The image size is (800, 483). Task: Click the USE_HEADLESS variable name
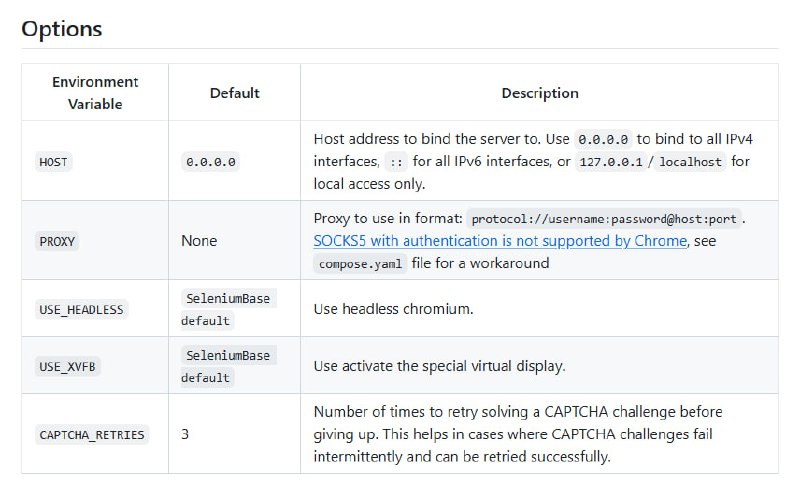[x=81, y=309]
